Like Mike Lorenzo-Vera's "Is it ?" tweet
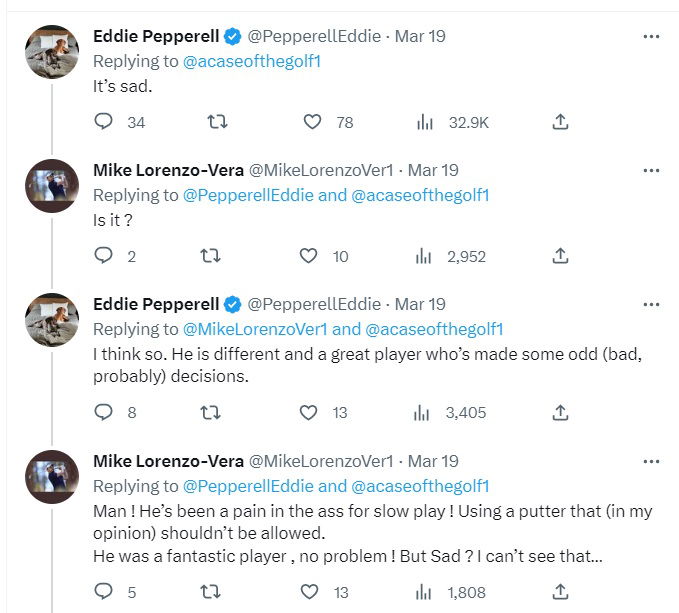 310,256
